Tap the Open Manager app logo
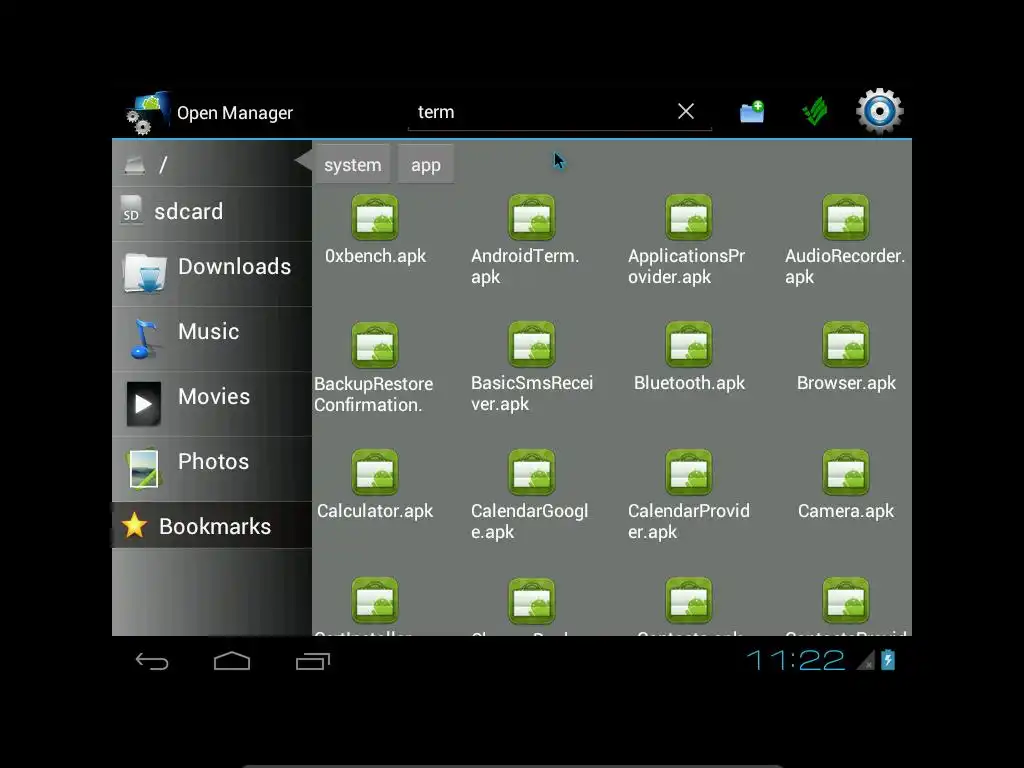The image size is (1024, 768). tap(148, 113)
